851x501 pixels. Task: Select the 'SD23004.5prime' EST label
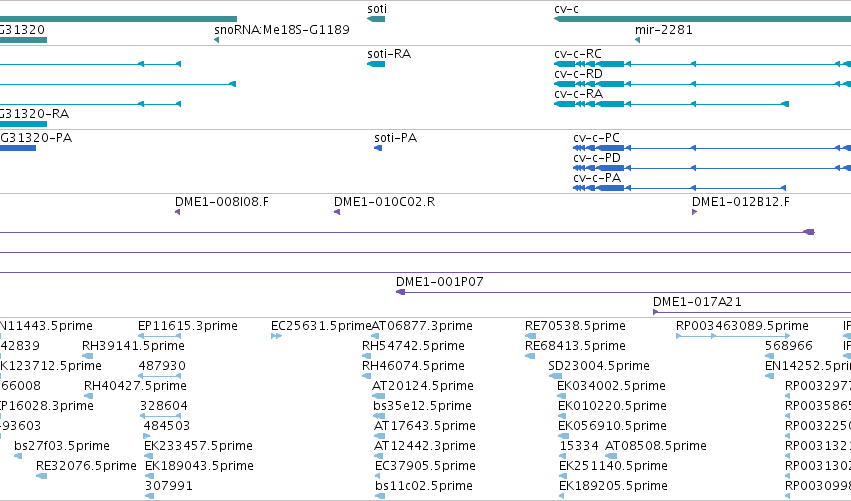click(x=599, y=366)
